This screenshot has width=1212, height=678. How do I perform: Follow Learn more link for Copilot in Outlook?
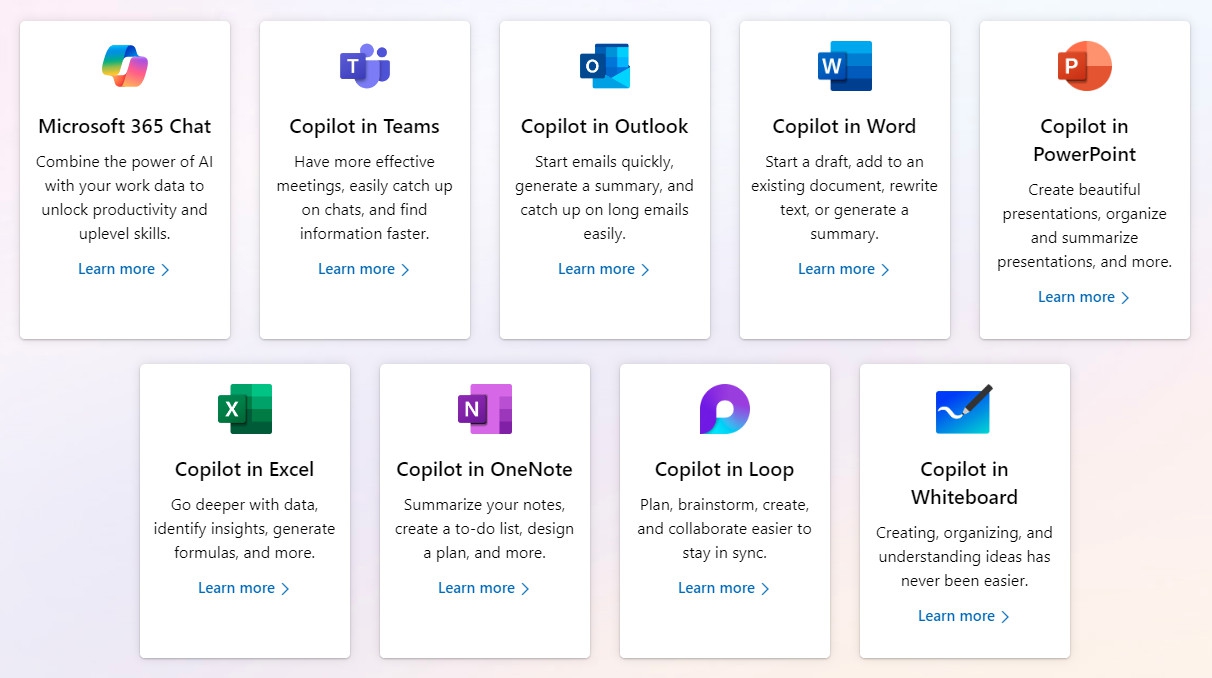604,269
